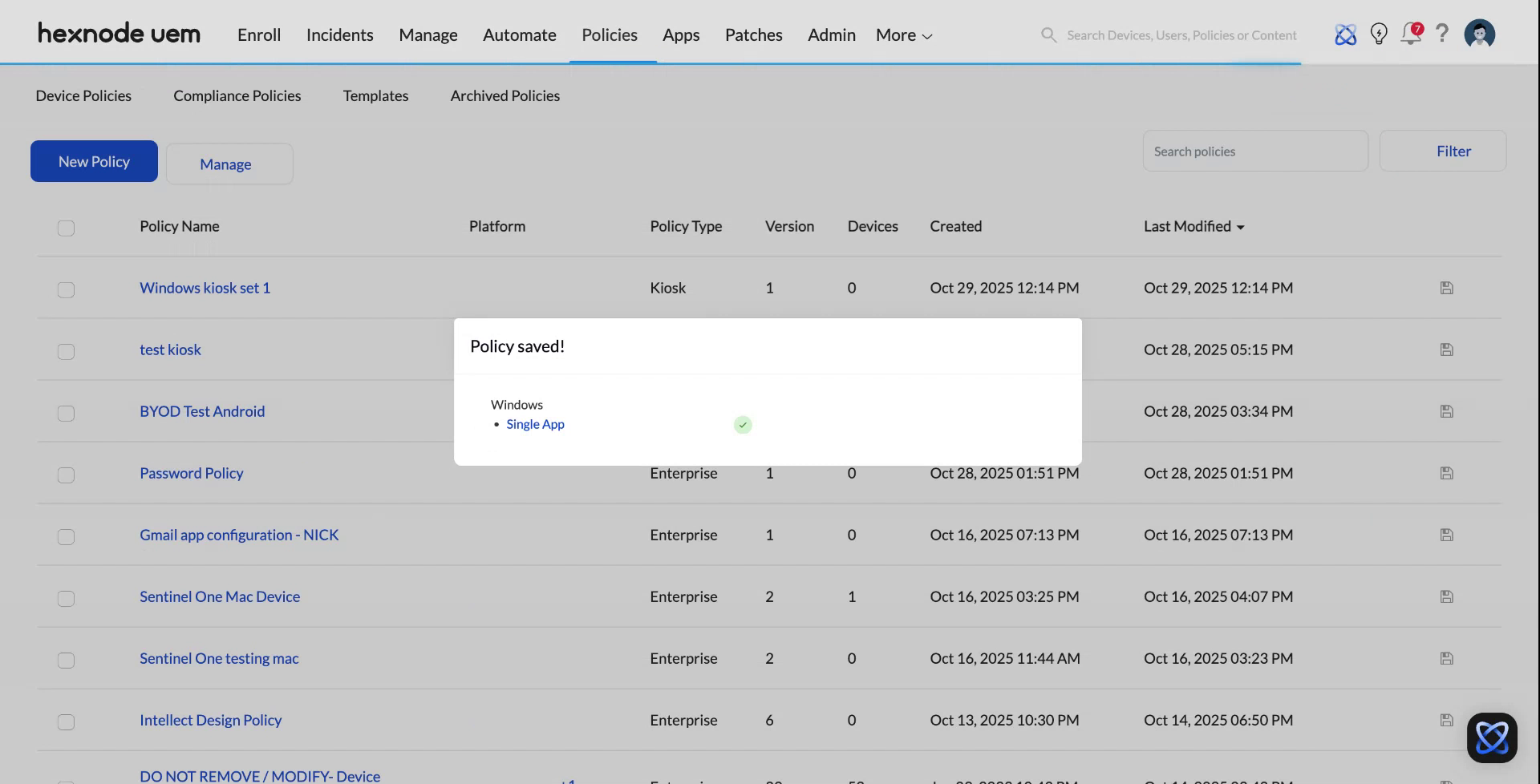Open the Patches menu item
This screenshot has height=784, width=1540.
click(x=753, y=34)
